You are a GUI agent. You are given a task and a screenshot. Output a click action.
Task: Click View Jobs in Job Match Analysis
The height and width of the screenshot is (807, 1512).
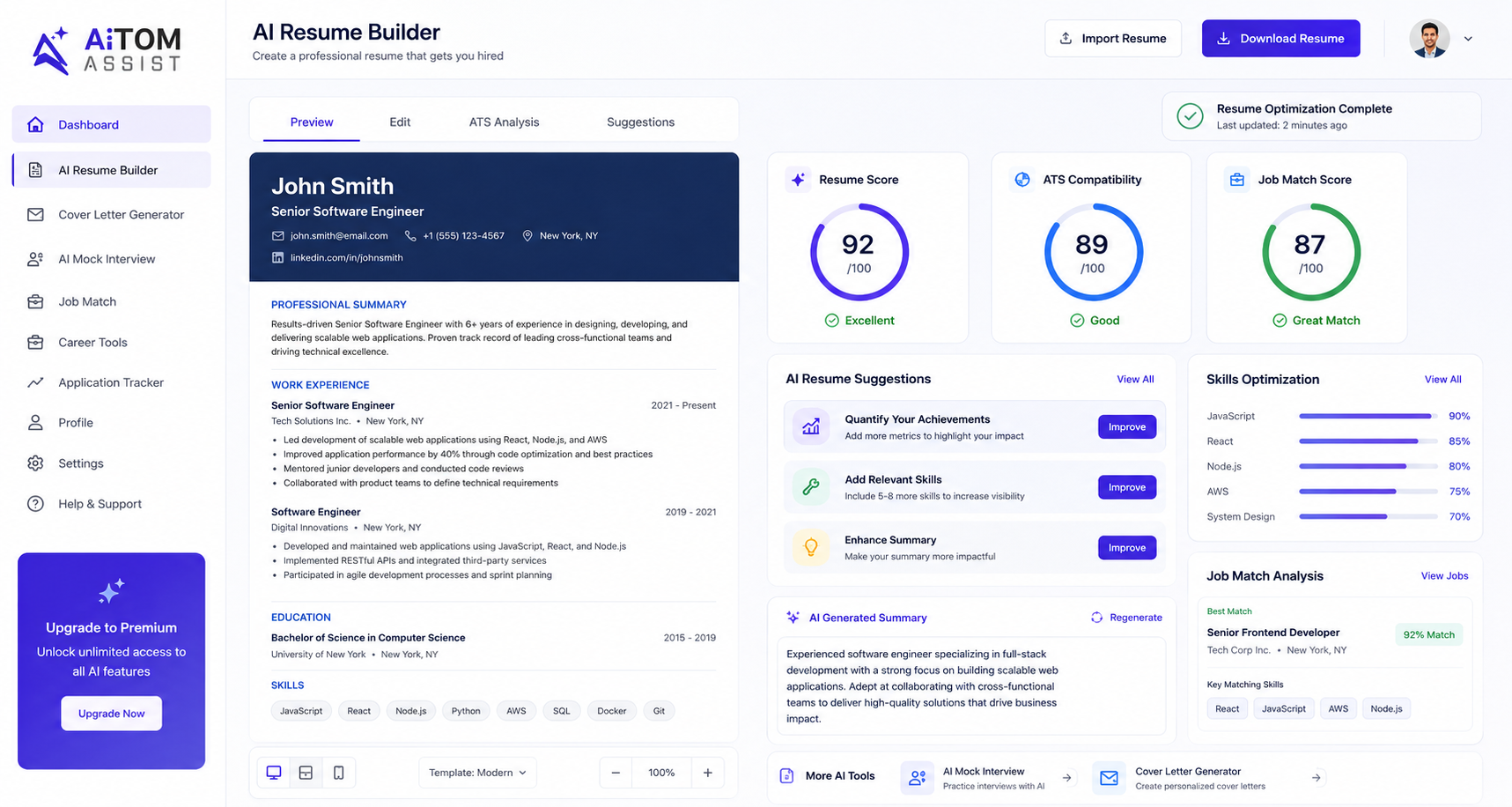pyautogui.click(x=1444, y=576)
